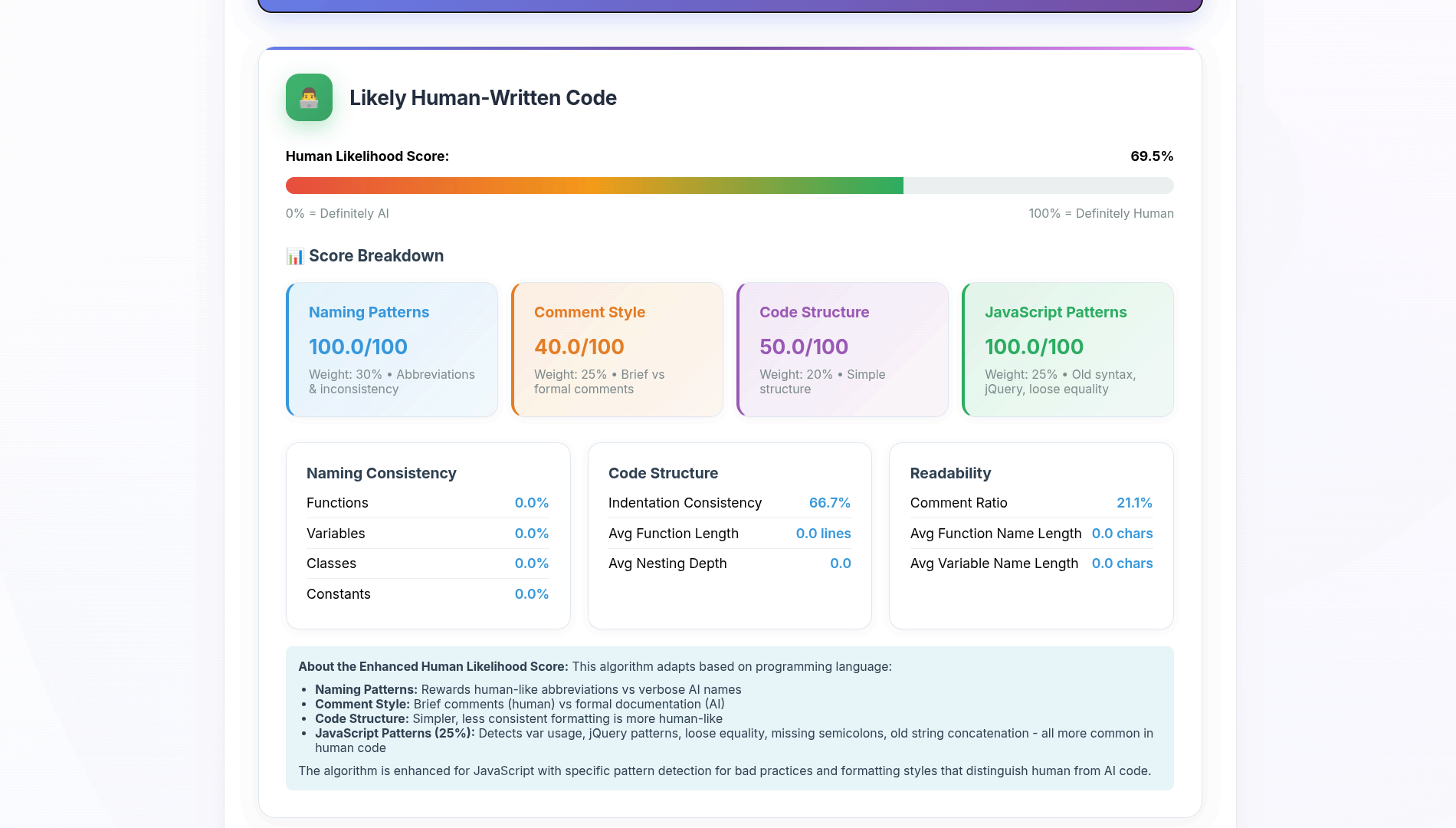Click the Constants naming consistency row
This screenshot has width=1456, height=828.
tap(427, 594)
